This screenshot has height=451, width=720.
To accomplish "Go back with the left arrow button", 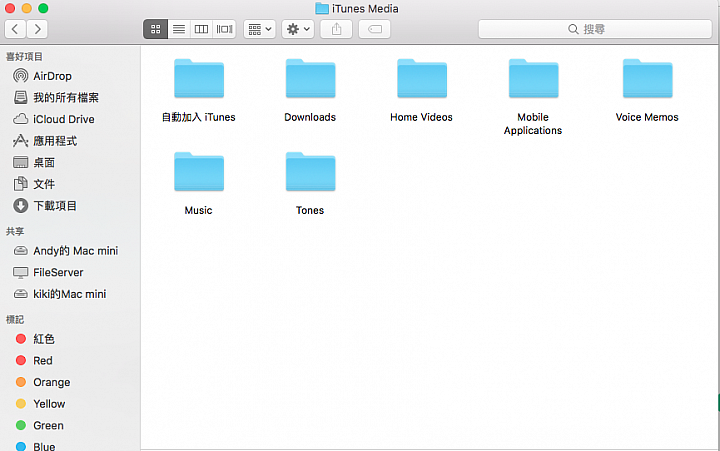I will [15, 29].
